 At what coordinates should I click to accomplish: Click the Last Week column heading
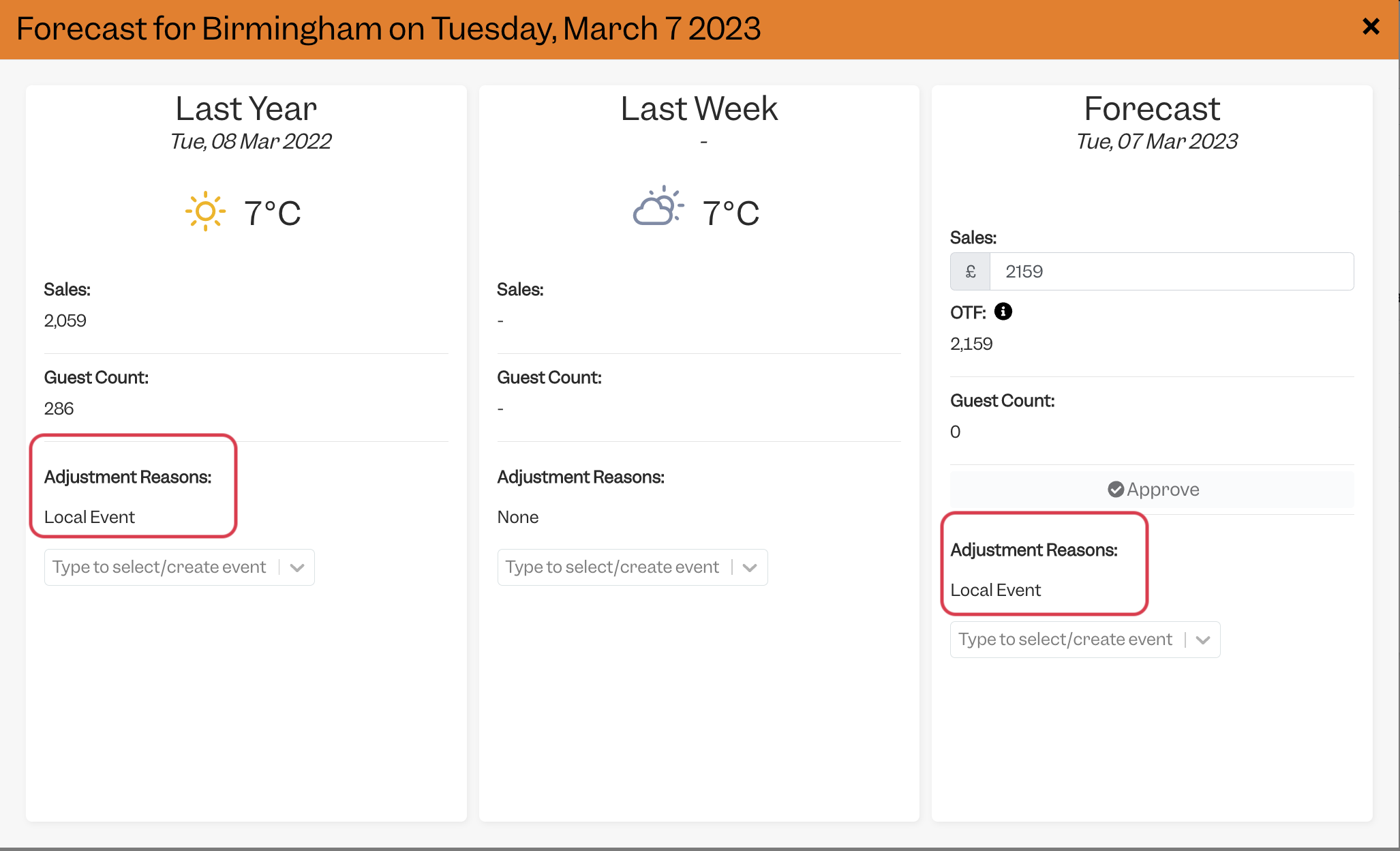tap(699, 108)
